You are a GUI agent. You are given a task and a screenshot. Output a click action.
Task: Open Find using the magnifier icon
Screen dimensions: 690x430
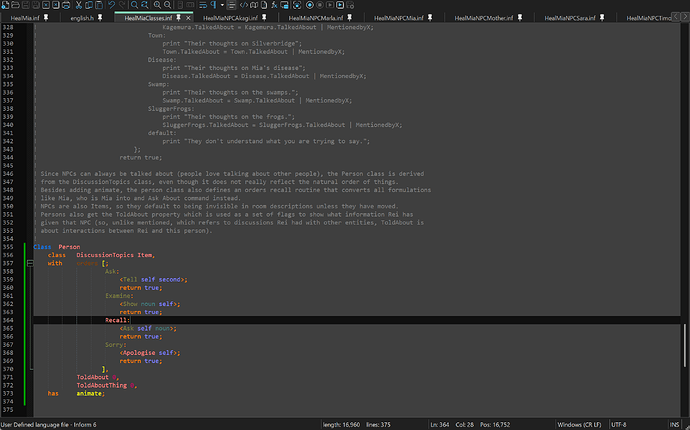[134, 5]
